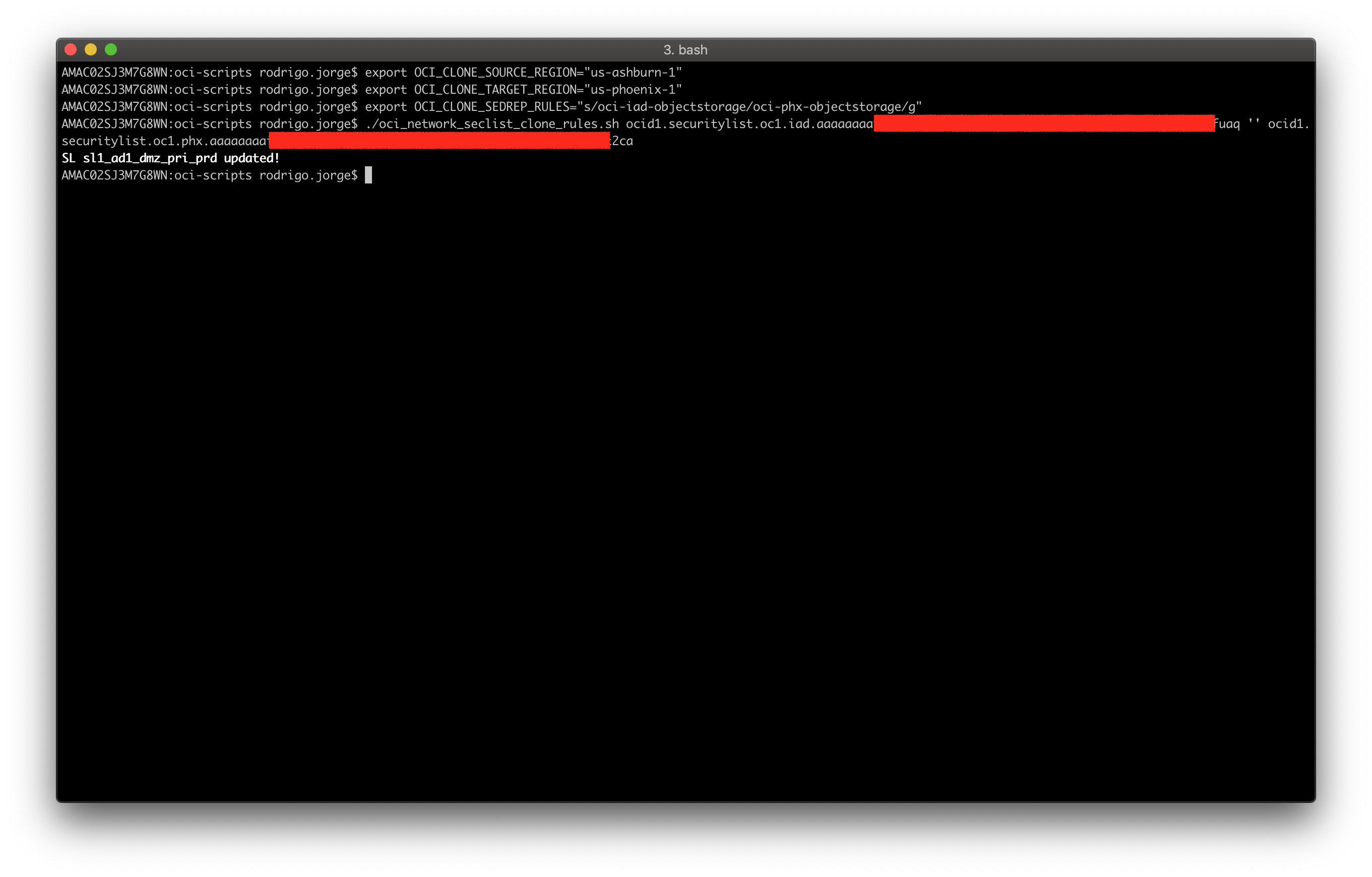Click the '3. bash' window title
Screen dimensions: 1372x877
[685, 50]
